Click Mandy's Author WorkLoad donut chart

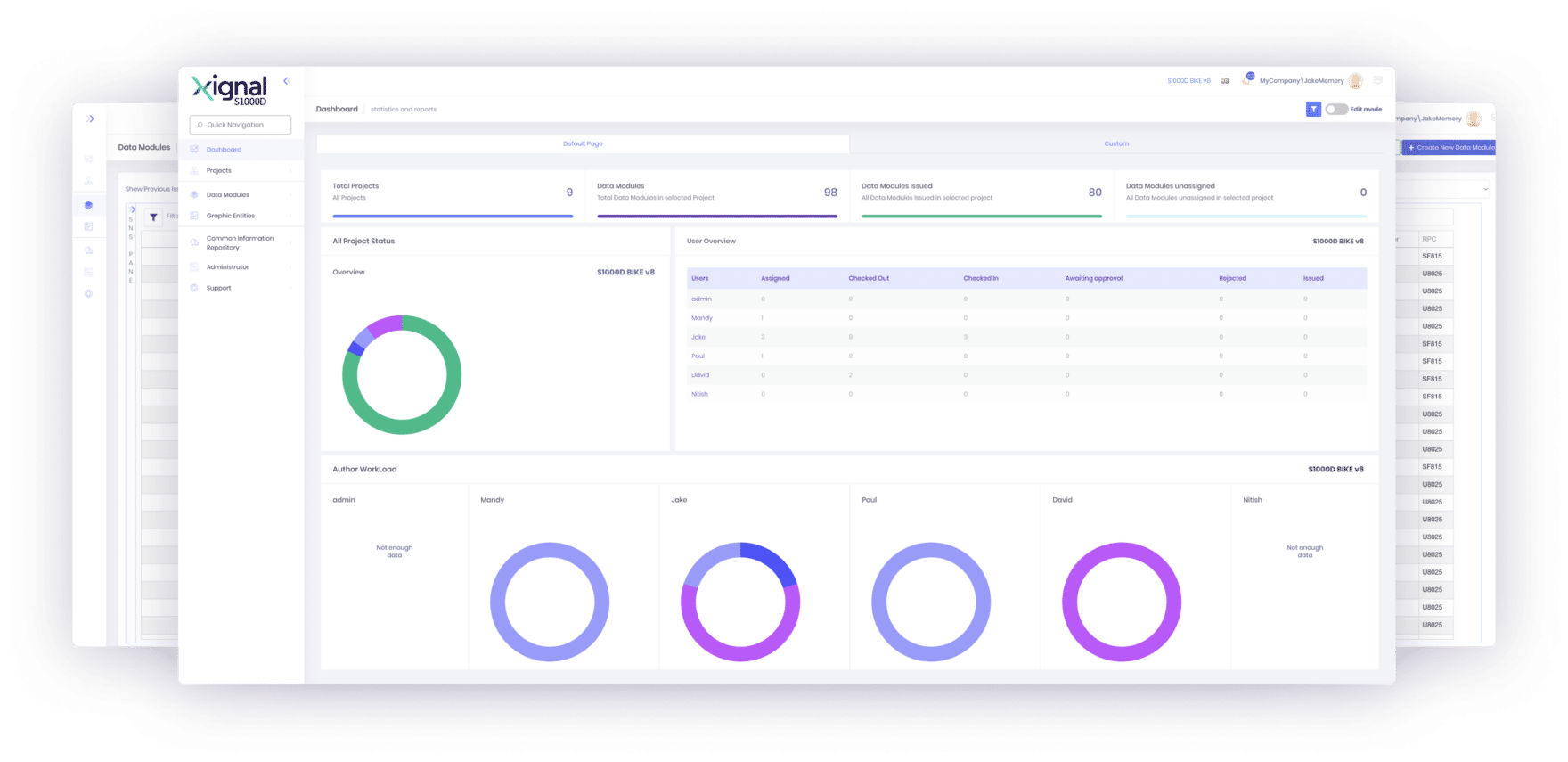tap(550, 602)
